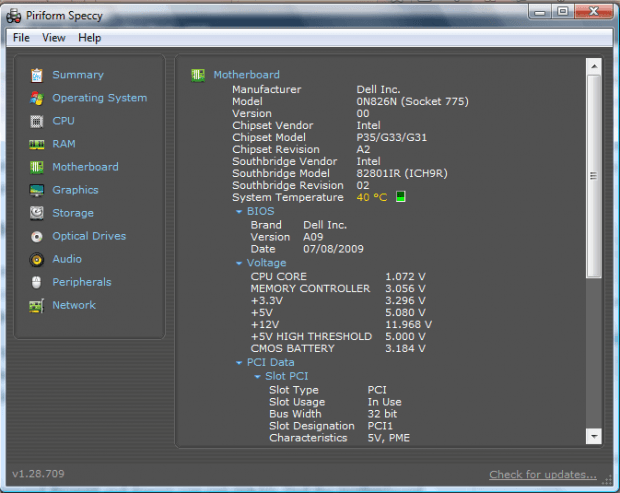Image resolution: width=620 pixels, height=493 pixels.
Task: Click Slot Designation value PCI1
Action: point(380,426)
